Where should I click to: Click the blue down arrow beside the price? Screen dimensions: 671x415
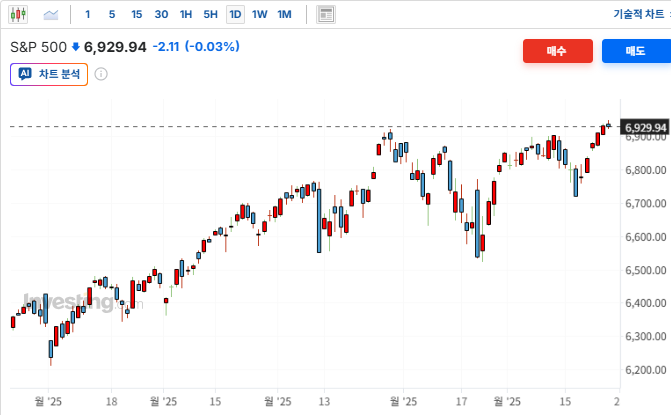click(x=76, y=47)
